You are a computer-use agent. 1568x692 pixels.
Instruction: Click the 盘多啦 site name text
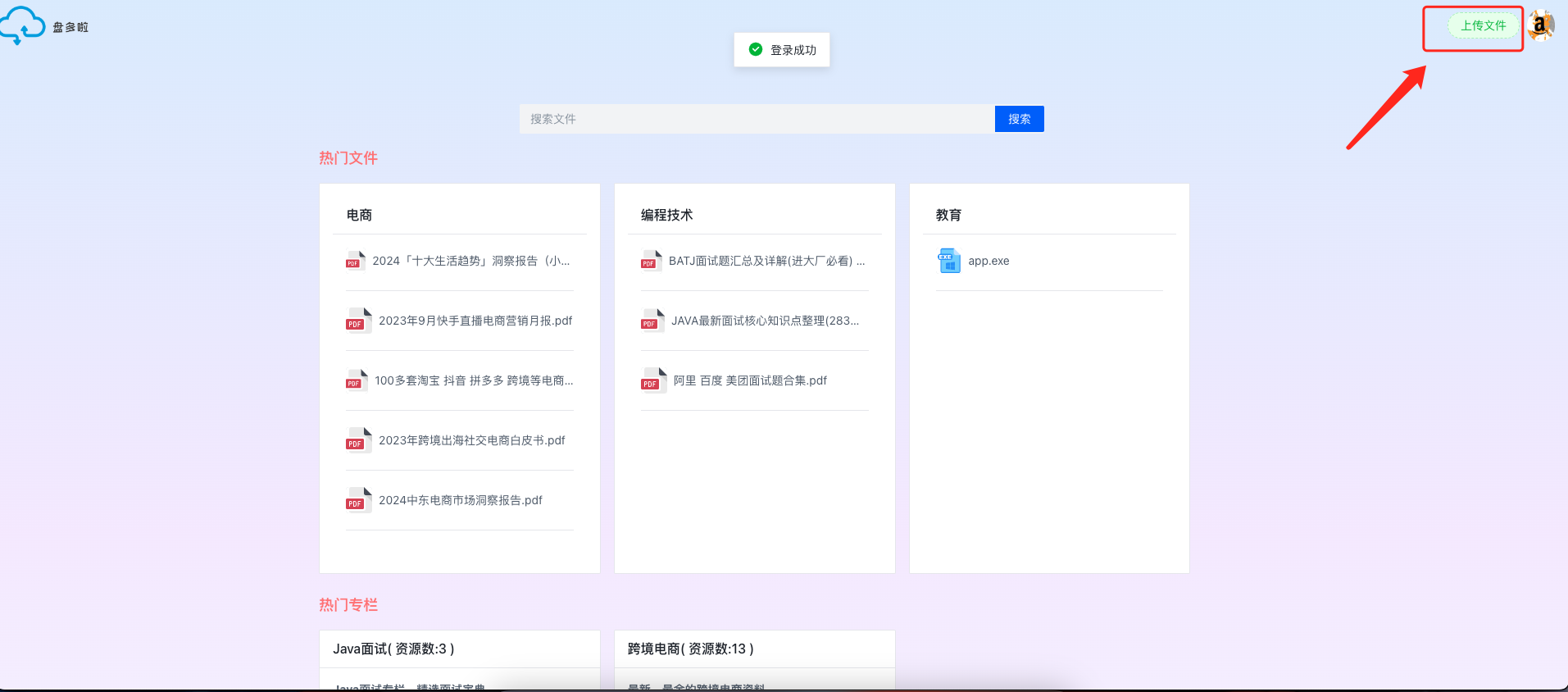(x=70, y=27)
